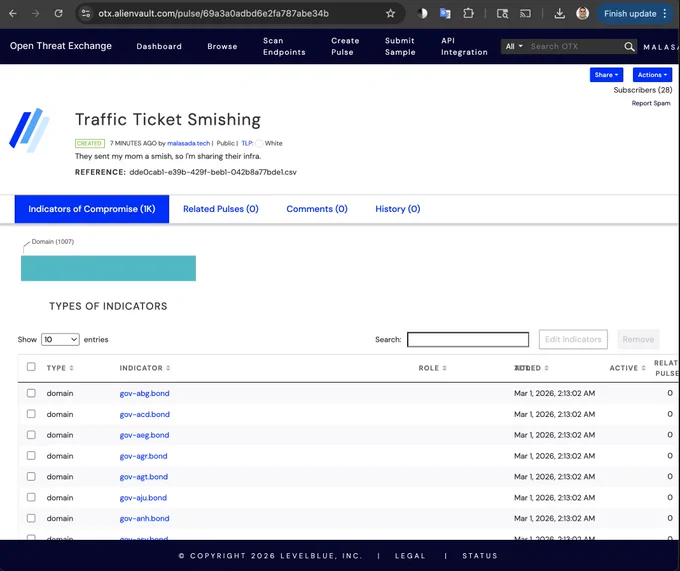The width and height of the screenshot is (680, 571).
Task: Click the downloads icon in browser toolbar
Action: 559,13
